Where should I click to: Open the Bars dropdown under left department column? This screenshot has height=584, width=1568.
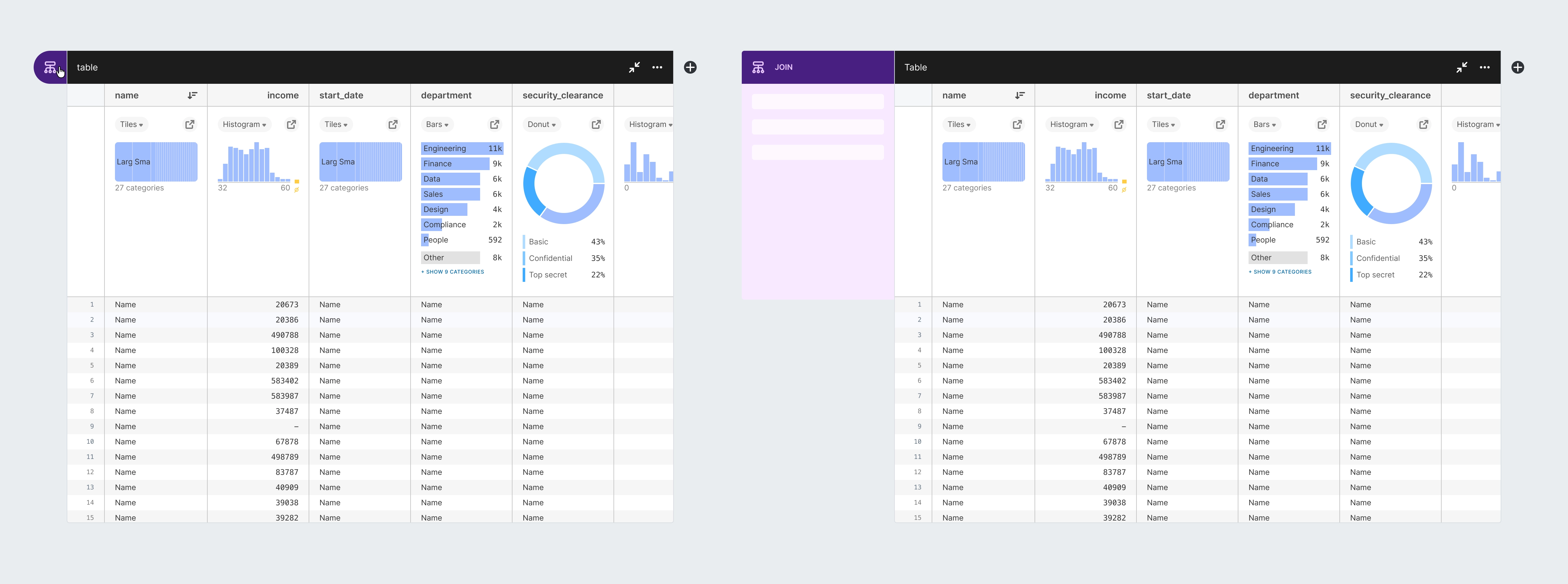pyautogui.click(x=437, y=124)
